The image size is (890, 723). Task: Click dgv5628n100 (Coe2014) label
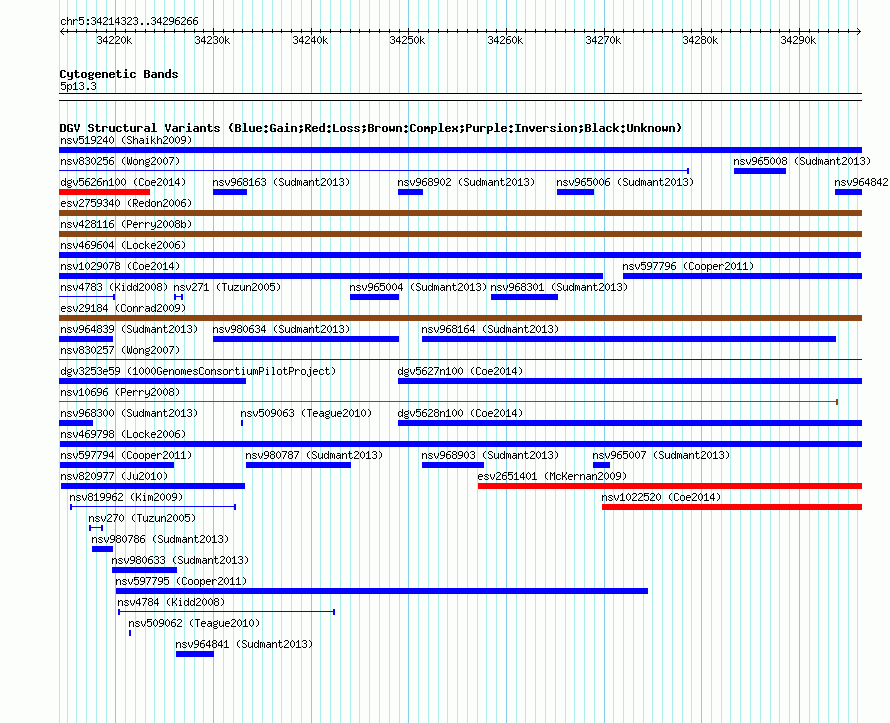460,413
